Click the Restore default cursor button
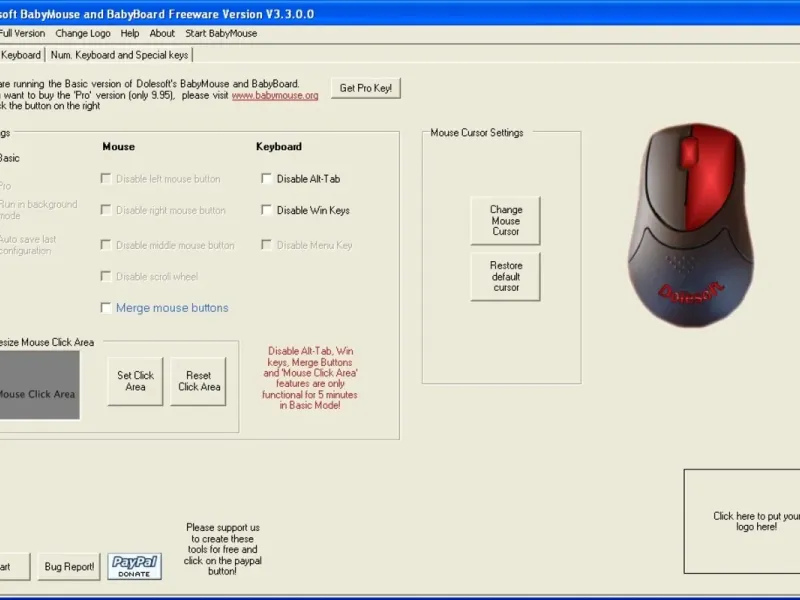Viewport: 800px width, 600px height. pyautogui.click(x=505, y=277)
